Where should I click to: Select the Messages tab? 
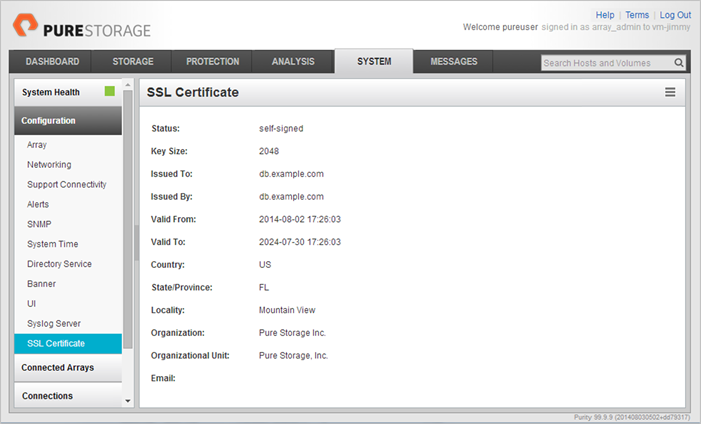pos(454,62)
